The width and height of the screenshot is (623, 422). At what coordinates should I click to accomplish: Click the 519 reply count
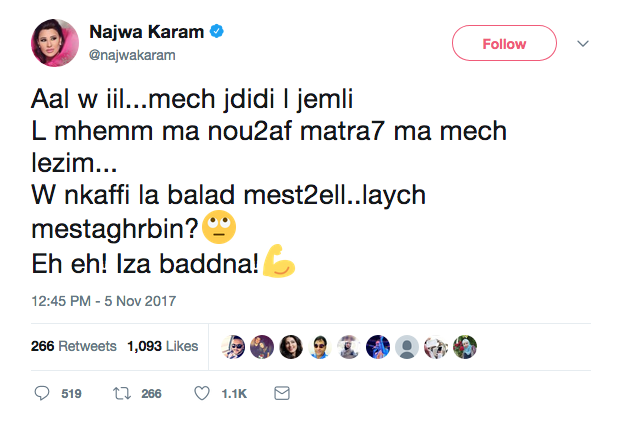click(71, 394)
